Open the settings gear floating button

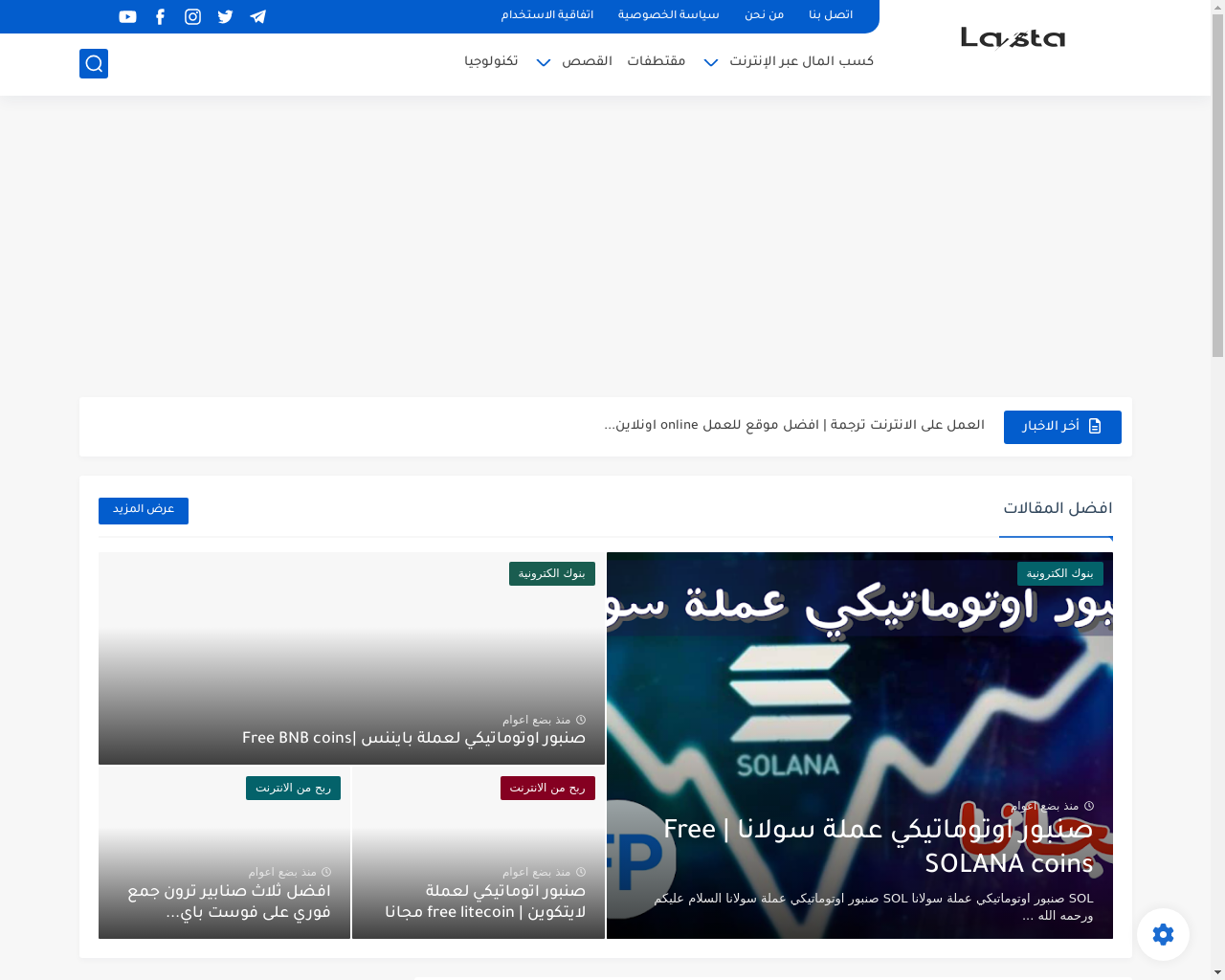tap(1163, 934)
